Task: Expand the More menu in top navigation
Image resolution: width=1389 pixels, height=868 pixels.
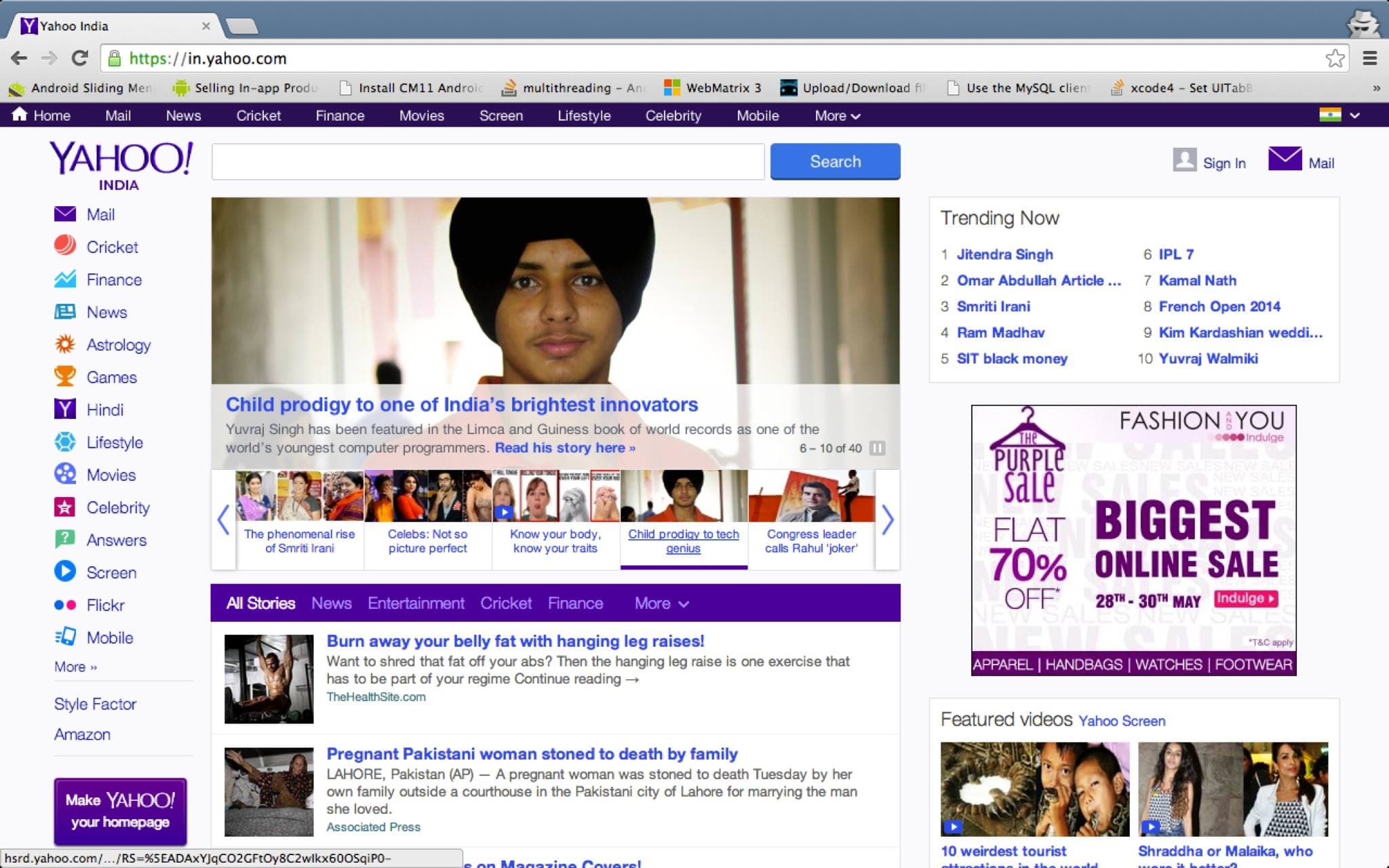Action: point(837,115)
